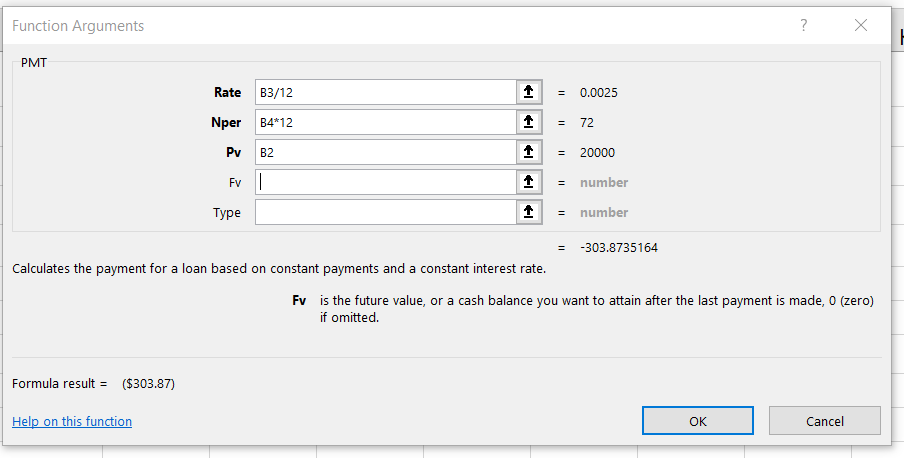
Task: Click the bold Rate argument label
Action: coord(227,92)
